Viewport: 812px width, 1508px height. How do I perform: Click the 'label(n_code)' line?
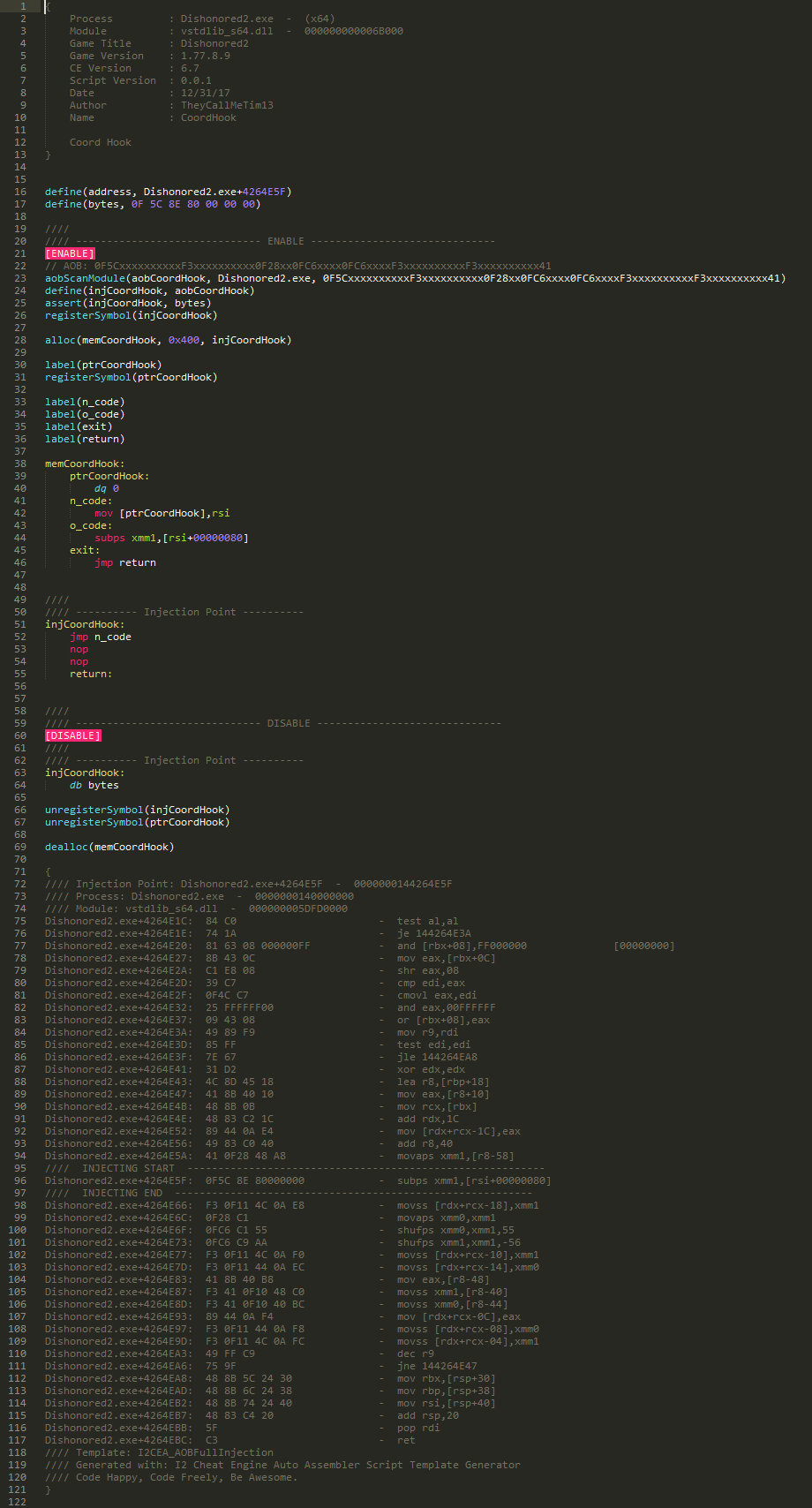coord(85,402)
